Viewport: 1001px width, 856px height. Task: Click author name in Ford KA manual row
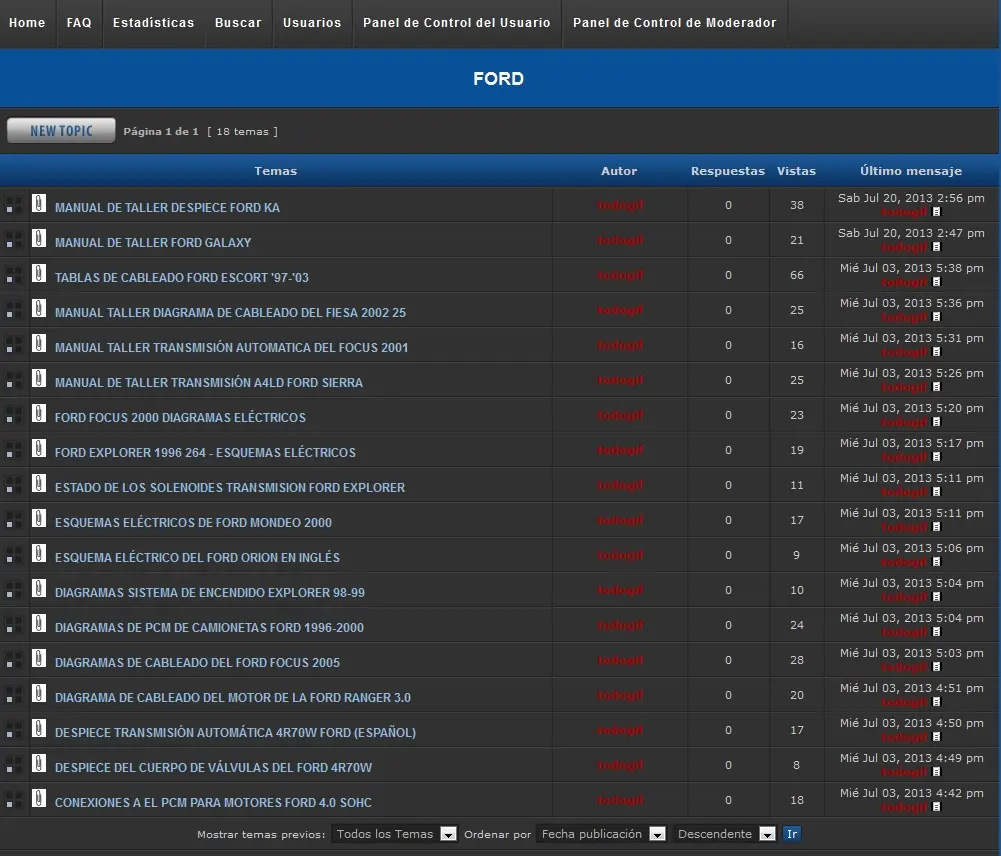click(x=620, y=205)
